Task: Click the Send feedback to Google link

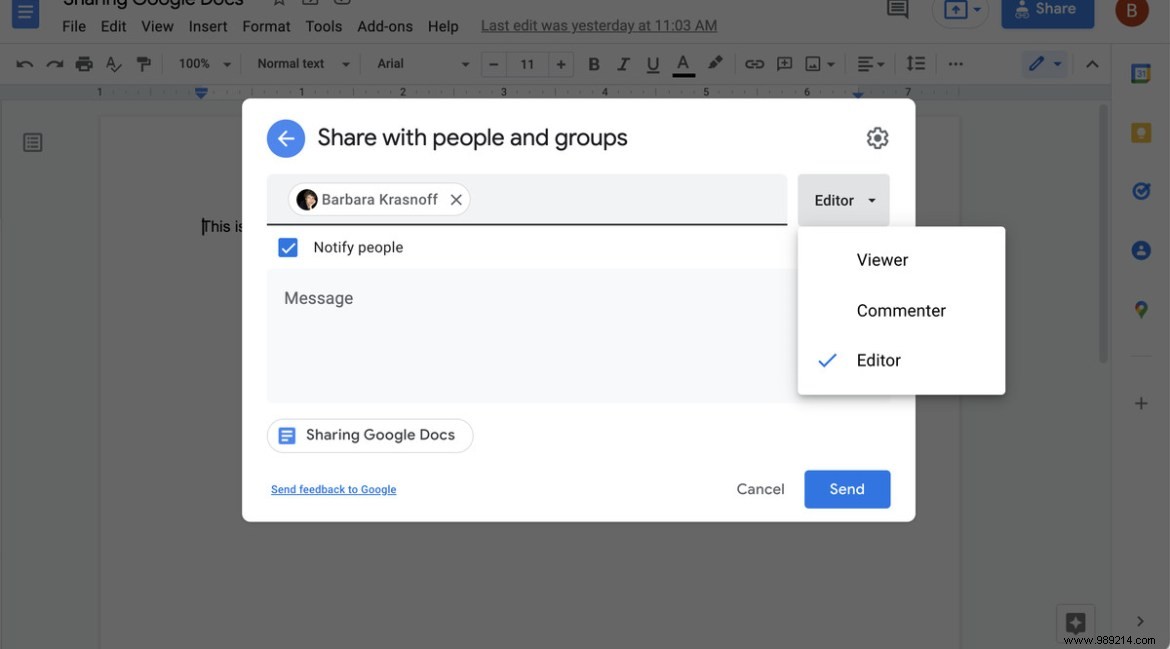Action: click(x=333, y=489)
